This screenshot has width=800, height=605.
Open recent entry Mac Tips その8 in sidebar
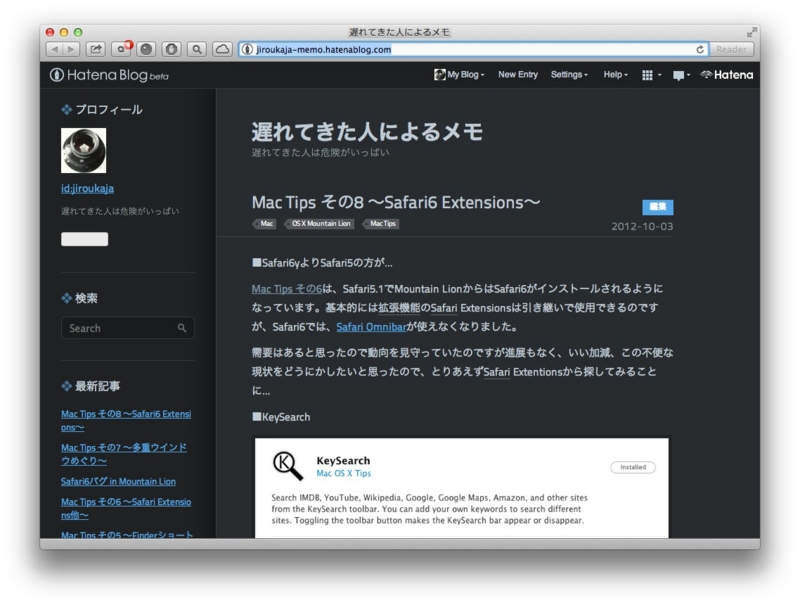pos(126,421)
